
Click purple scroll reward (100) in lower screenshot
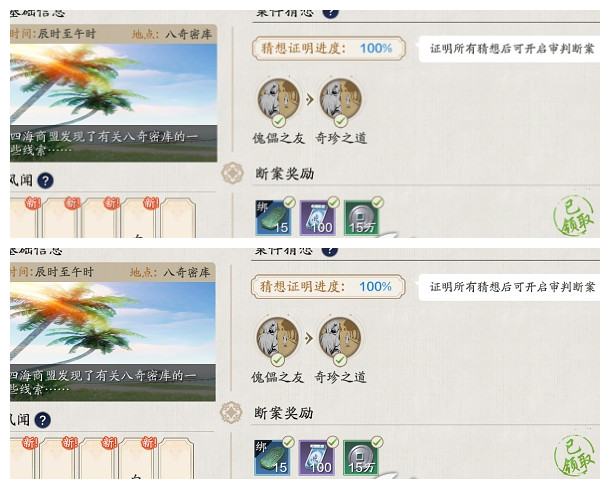tap(316, 457)
